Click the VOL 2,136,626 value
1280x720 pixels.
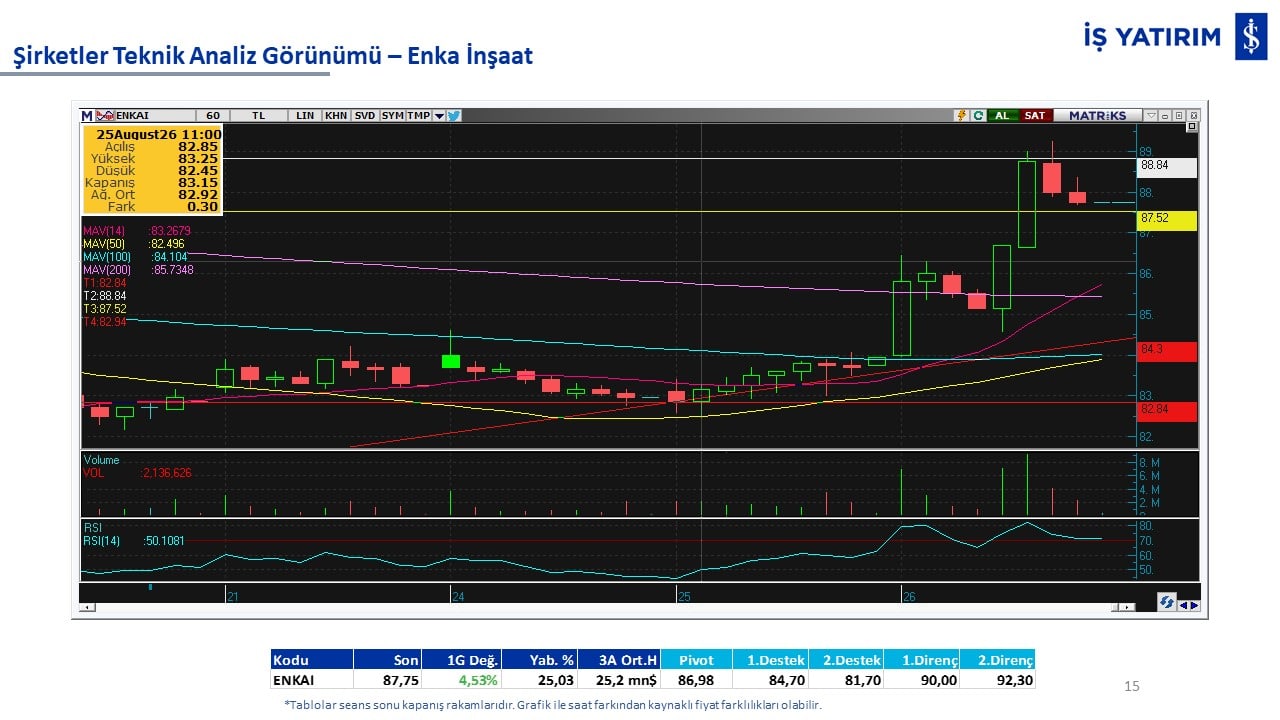166,473
